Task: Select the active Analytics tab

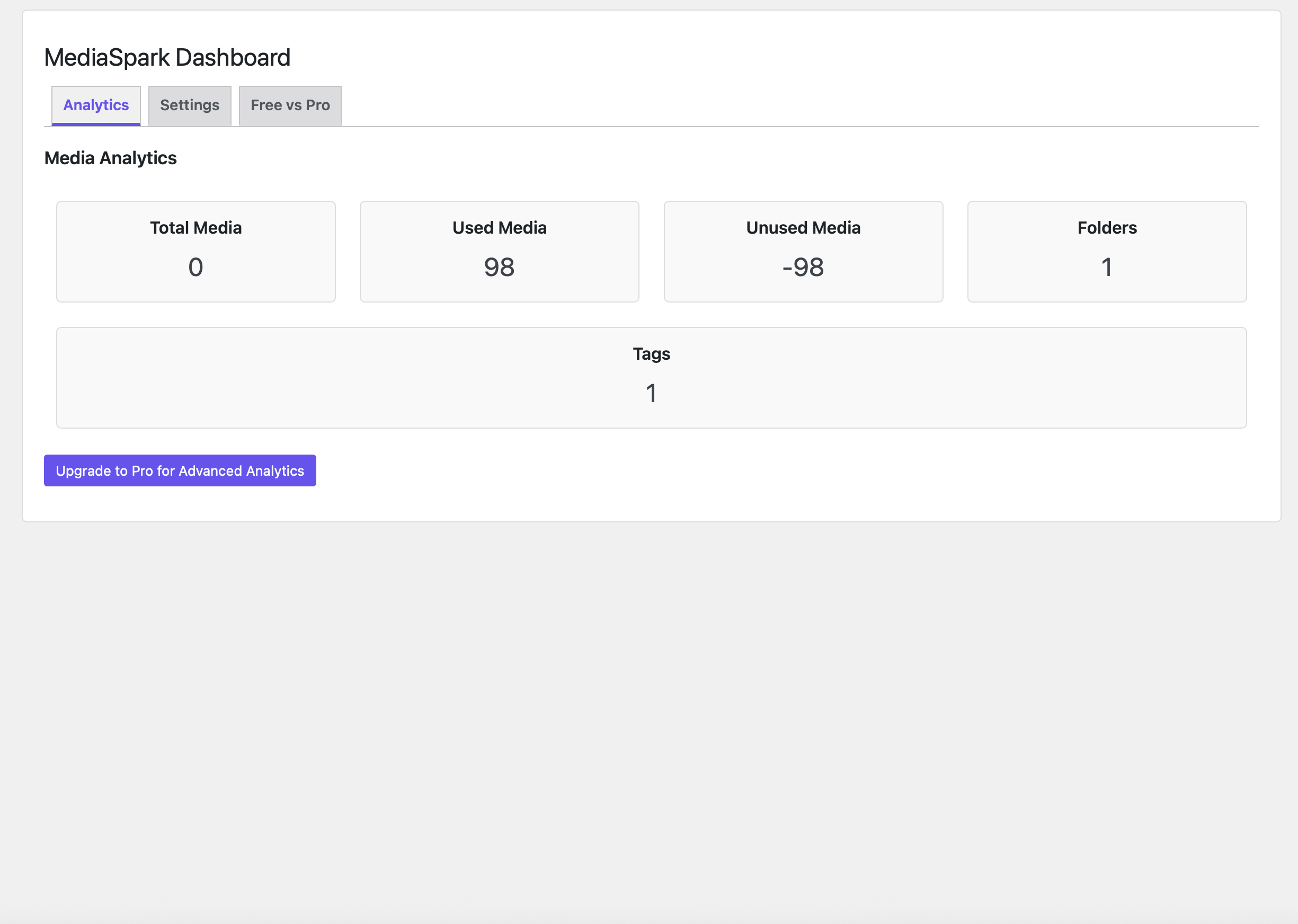Action: coord(95,105)
